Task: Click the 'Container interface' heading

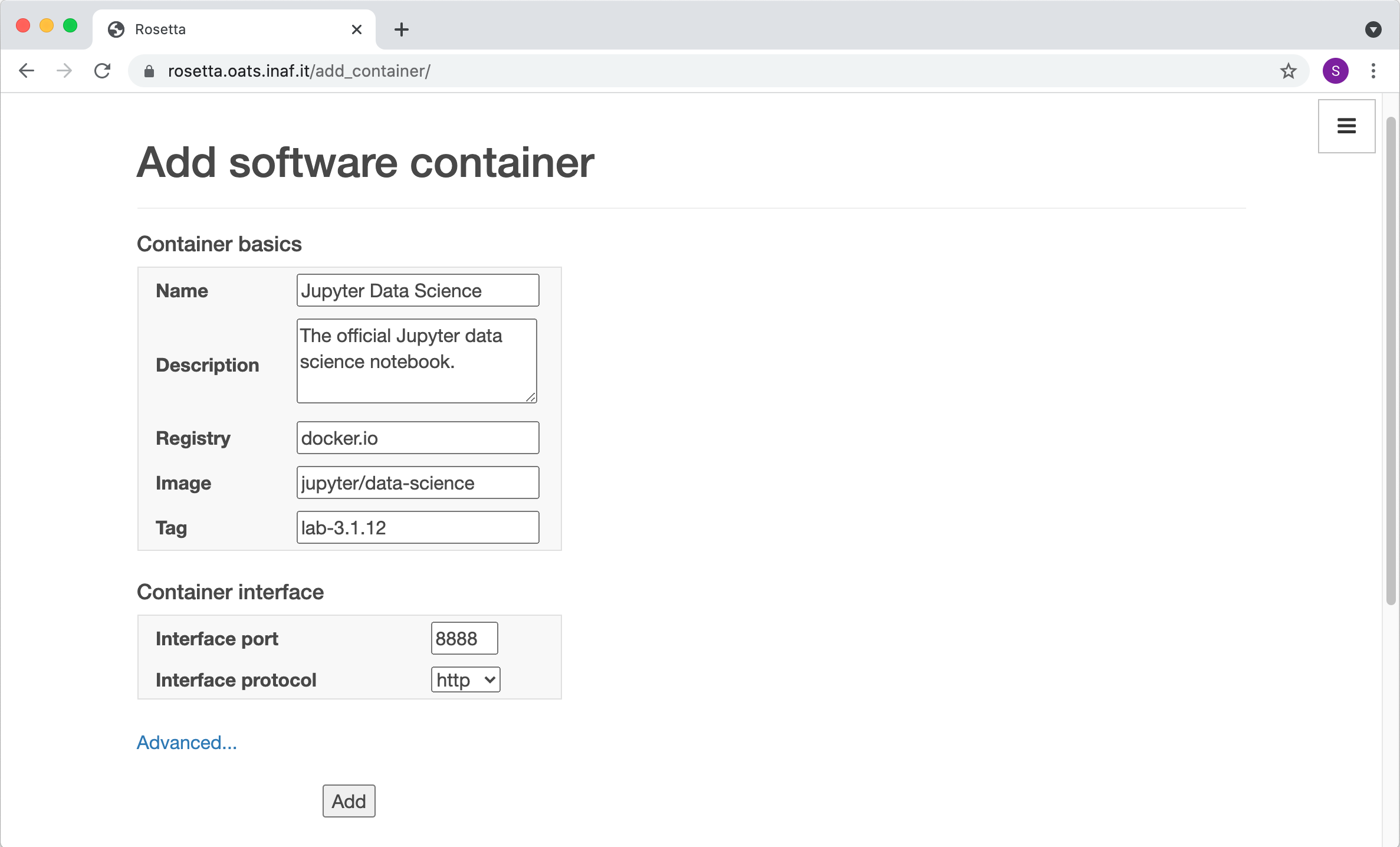Action: pyautogui.click(x=230, y=592)
